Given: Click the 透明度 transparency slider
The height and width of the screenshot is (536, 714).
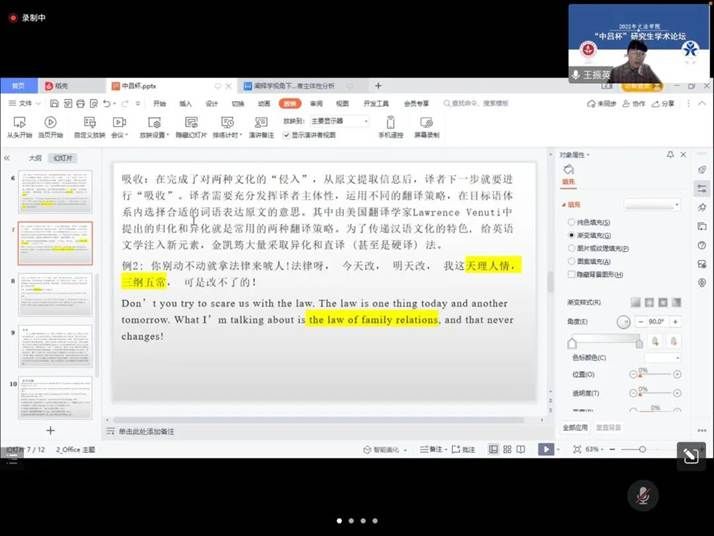Looking at the screenshot, I should (x=655, y=394).
